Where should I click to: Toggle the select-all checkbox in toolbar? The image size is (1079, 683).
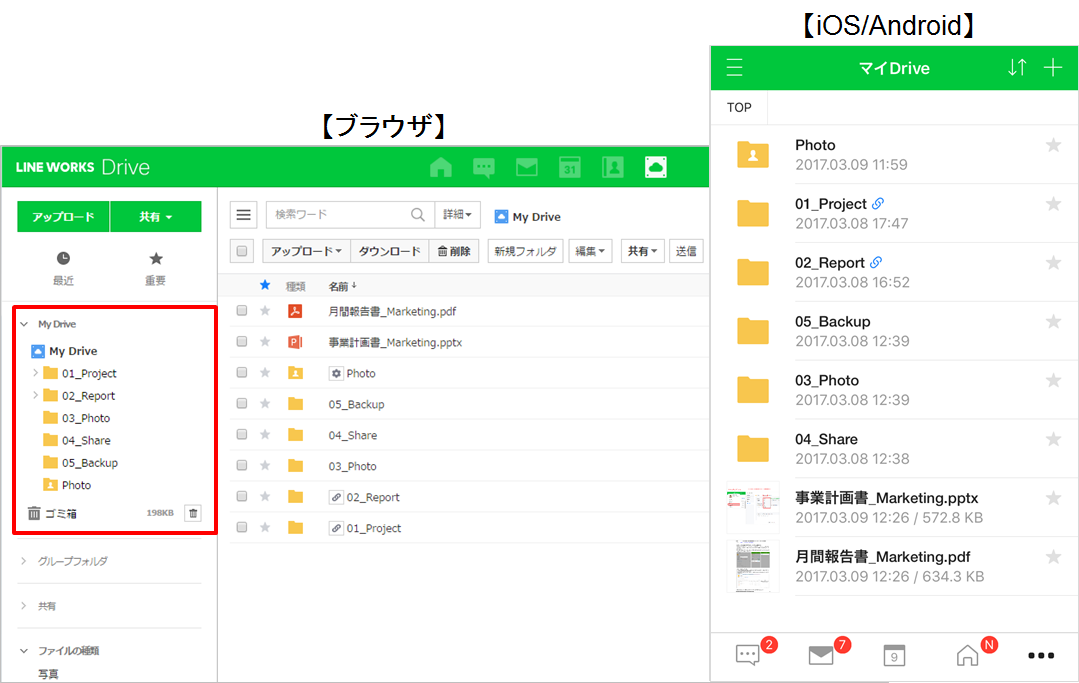[x=241, y=251]
